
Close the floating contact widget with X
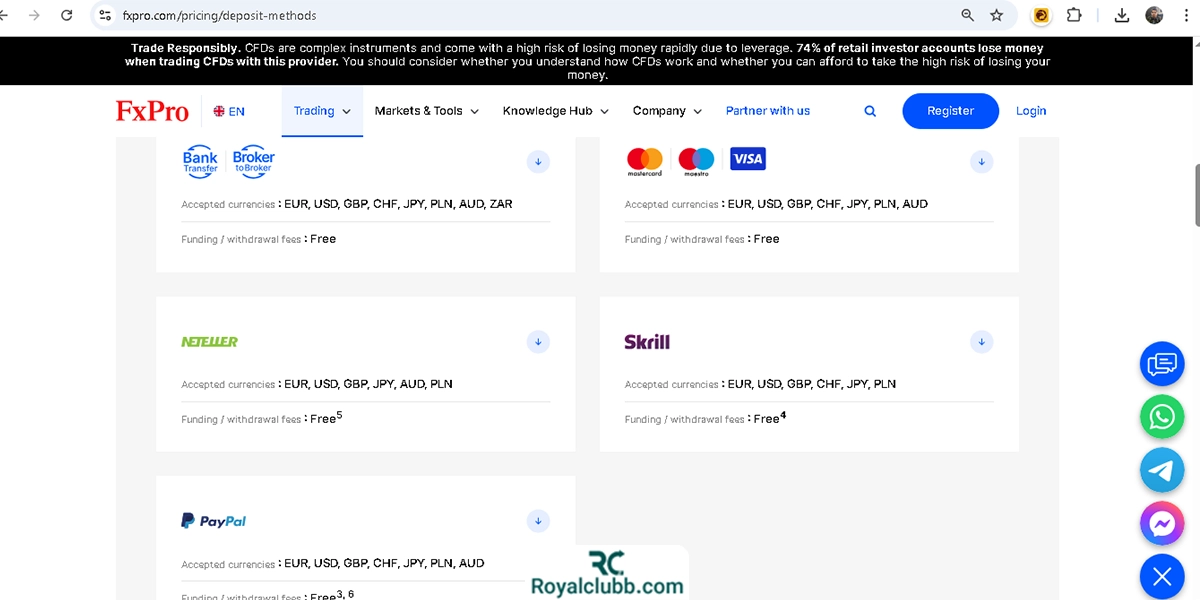tap(1162, 576)
